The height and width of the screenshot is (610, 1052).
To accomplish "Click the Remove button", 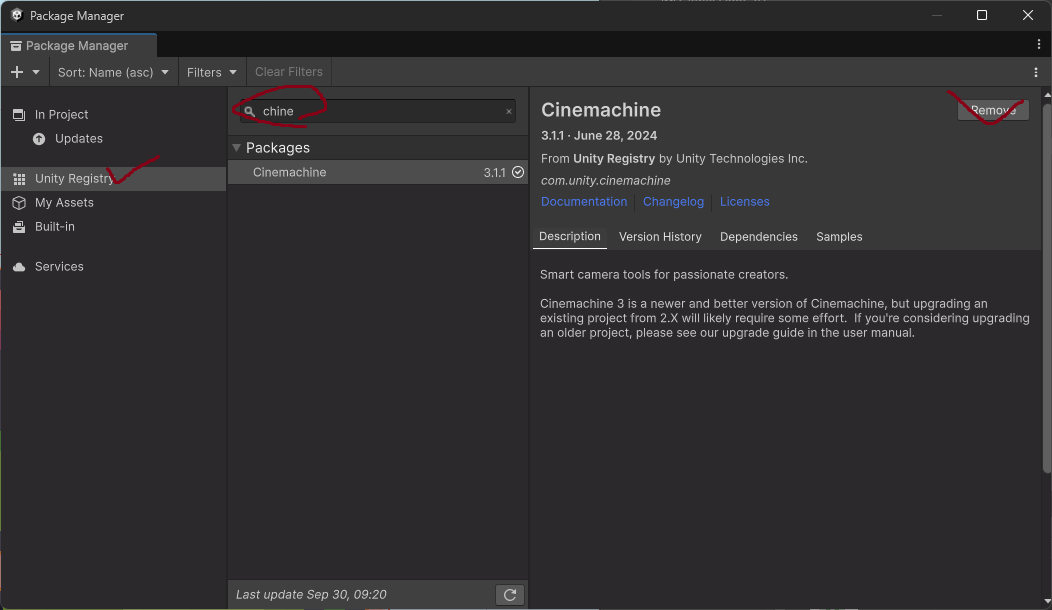I will pyautogui.click(x=993, y=110).
